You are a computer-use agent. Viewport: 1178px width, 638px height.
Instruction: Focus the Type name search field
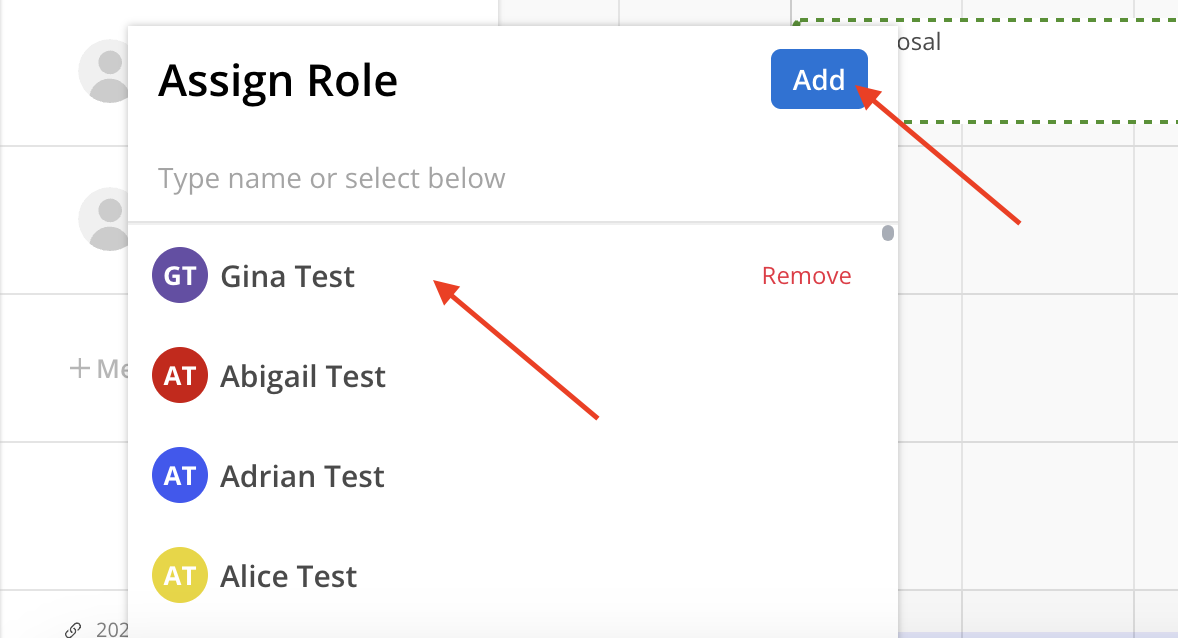click(x=512, y=178)
